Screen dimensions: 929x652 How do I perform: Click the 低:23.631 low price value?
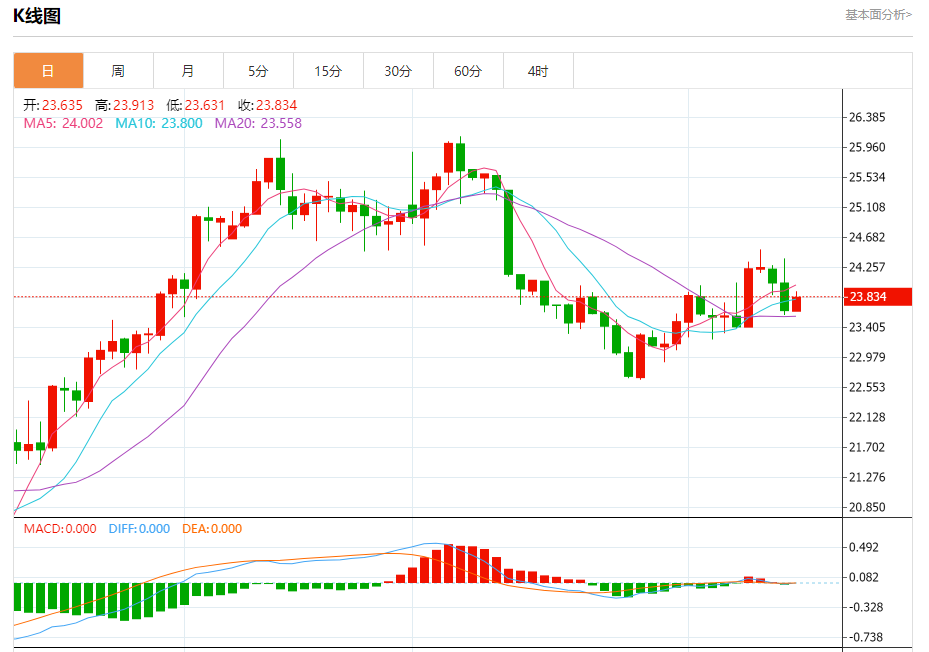tap(196, 106)
